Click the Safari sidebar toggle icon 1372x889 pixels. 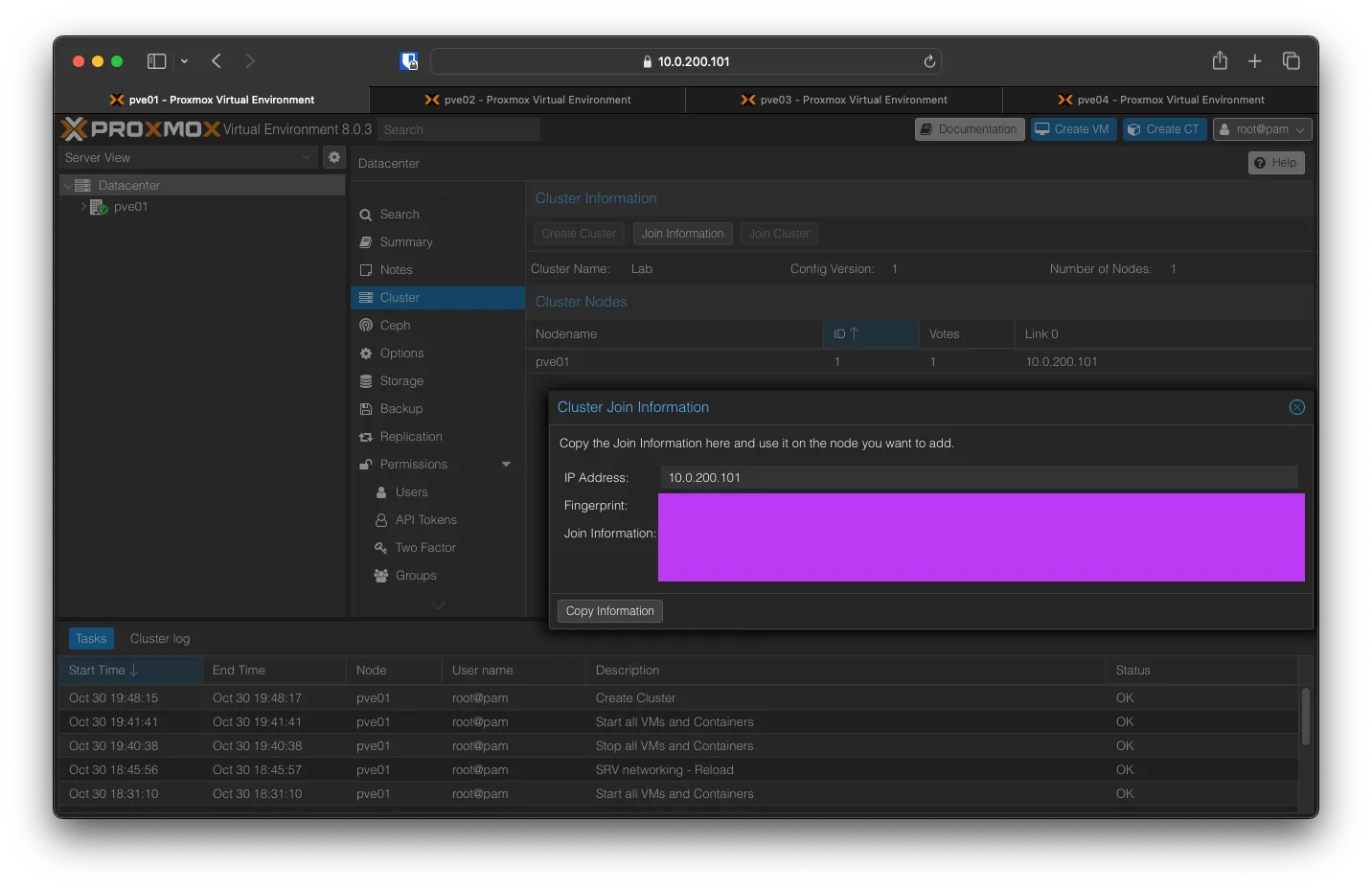click(156, 61)
